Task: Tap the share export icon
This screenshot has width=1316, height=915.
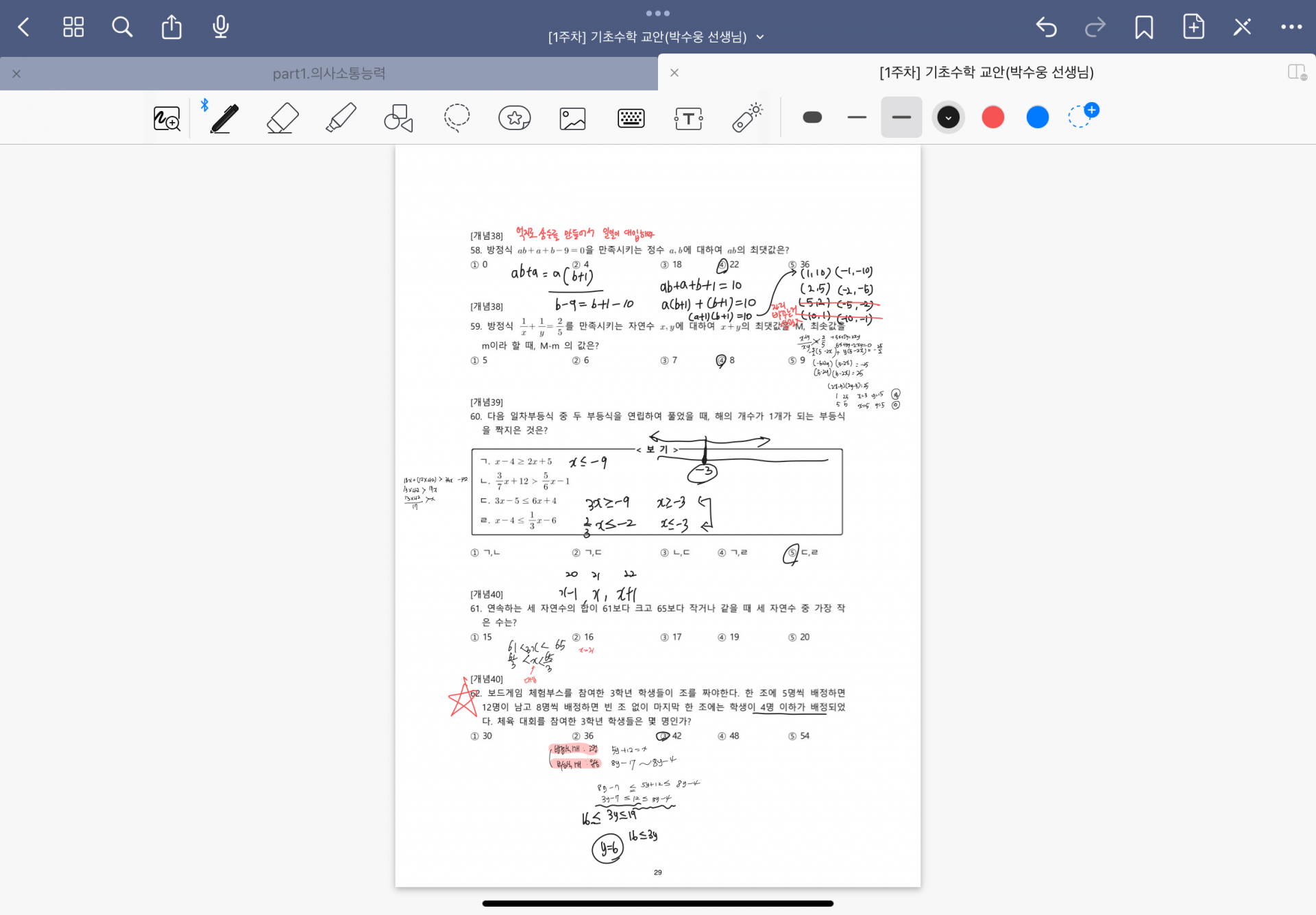Action: click(x=171, y=27)
